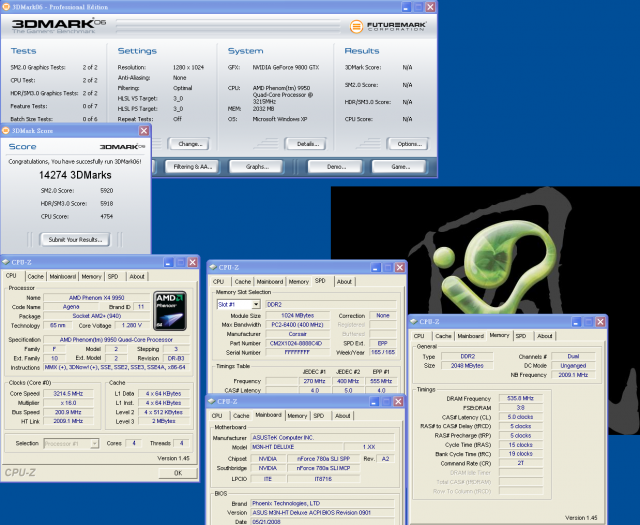Open Memory tab in CPU-Z processor window

(x=91, y=276)
